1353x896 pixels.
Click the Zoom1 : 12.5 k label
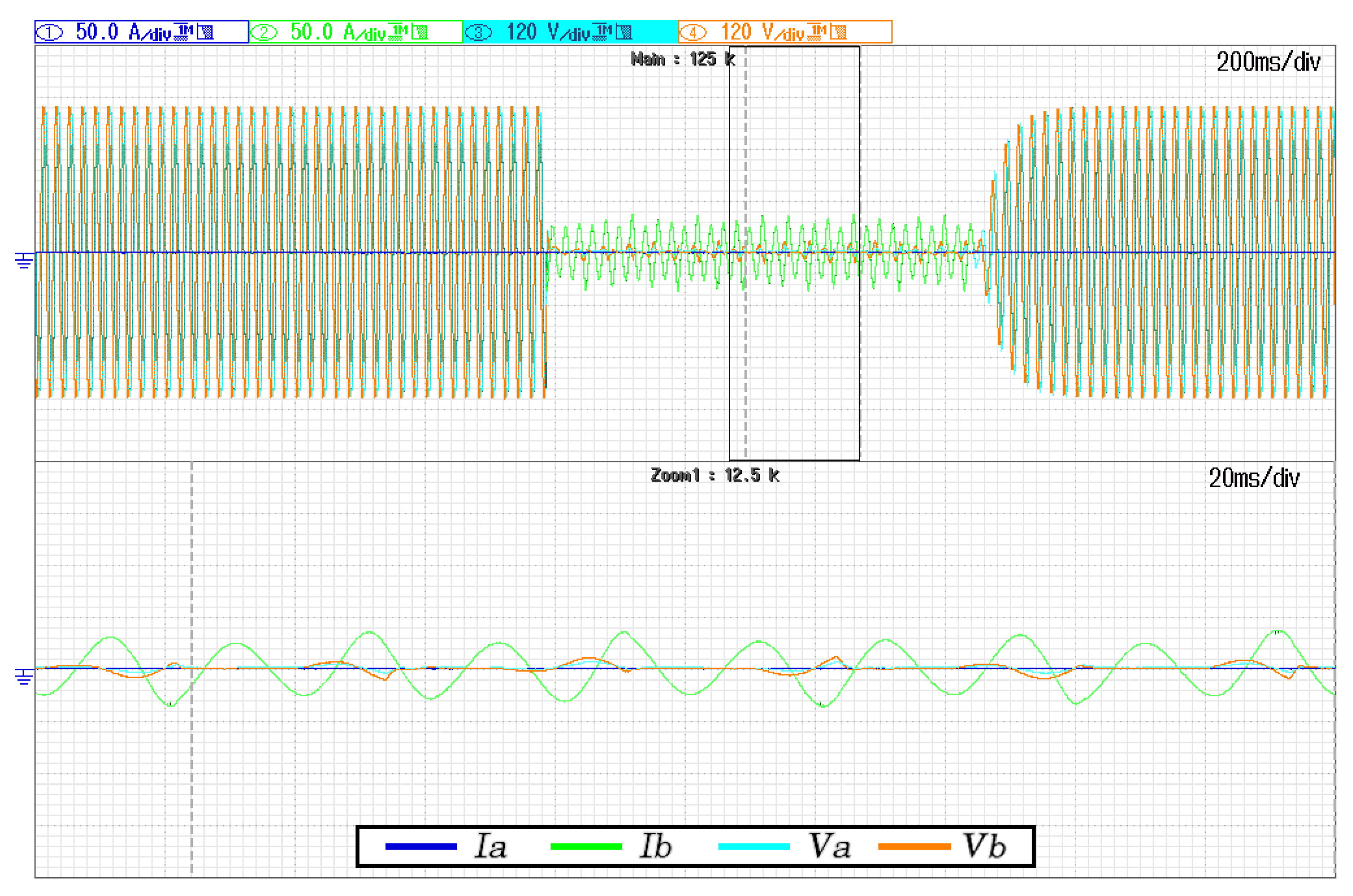click(x=714, y=475)
